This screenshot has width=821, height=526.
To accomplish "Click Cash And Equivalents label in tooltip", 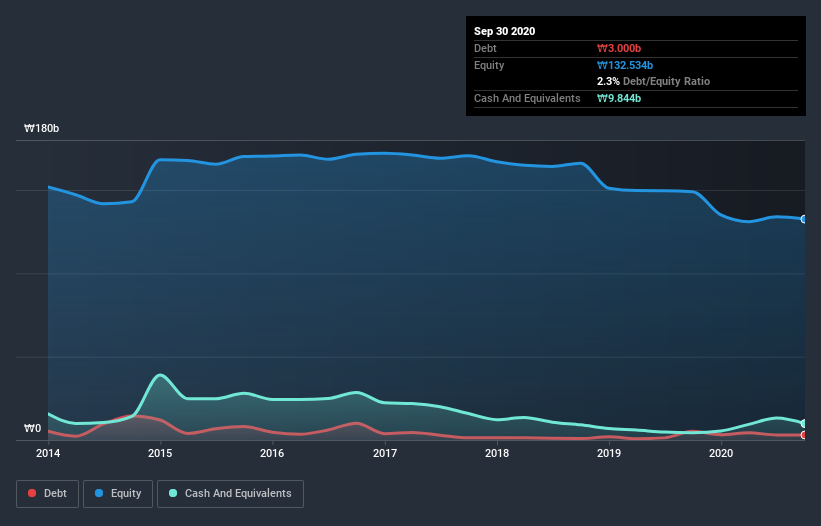I will point(527,98).
